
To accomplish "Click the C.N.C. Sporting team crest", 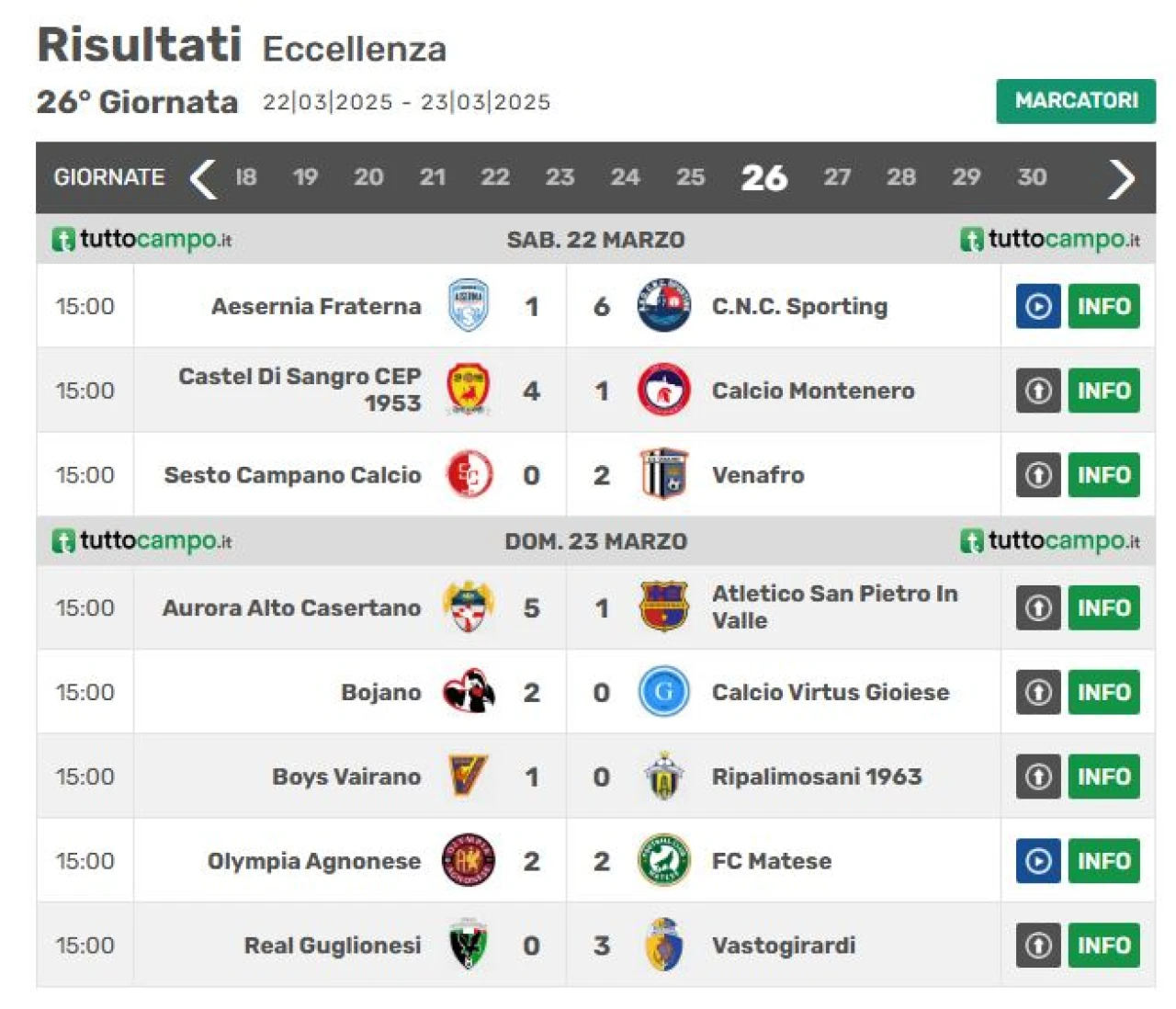I will [x=663, y=306].
